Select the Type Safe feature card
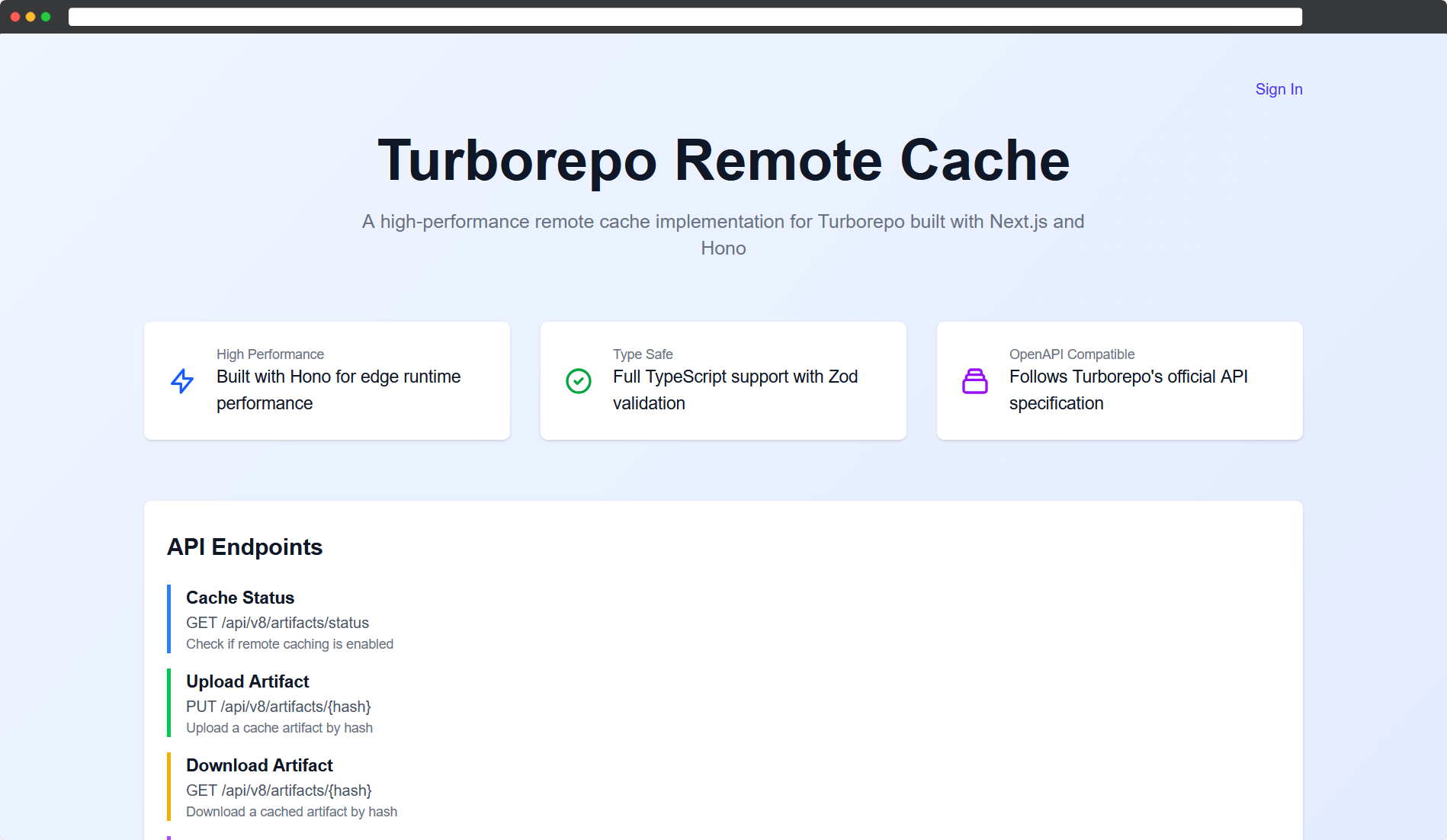This screenshot has height=840, width=1447. coord(723,380)
